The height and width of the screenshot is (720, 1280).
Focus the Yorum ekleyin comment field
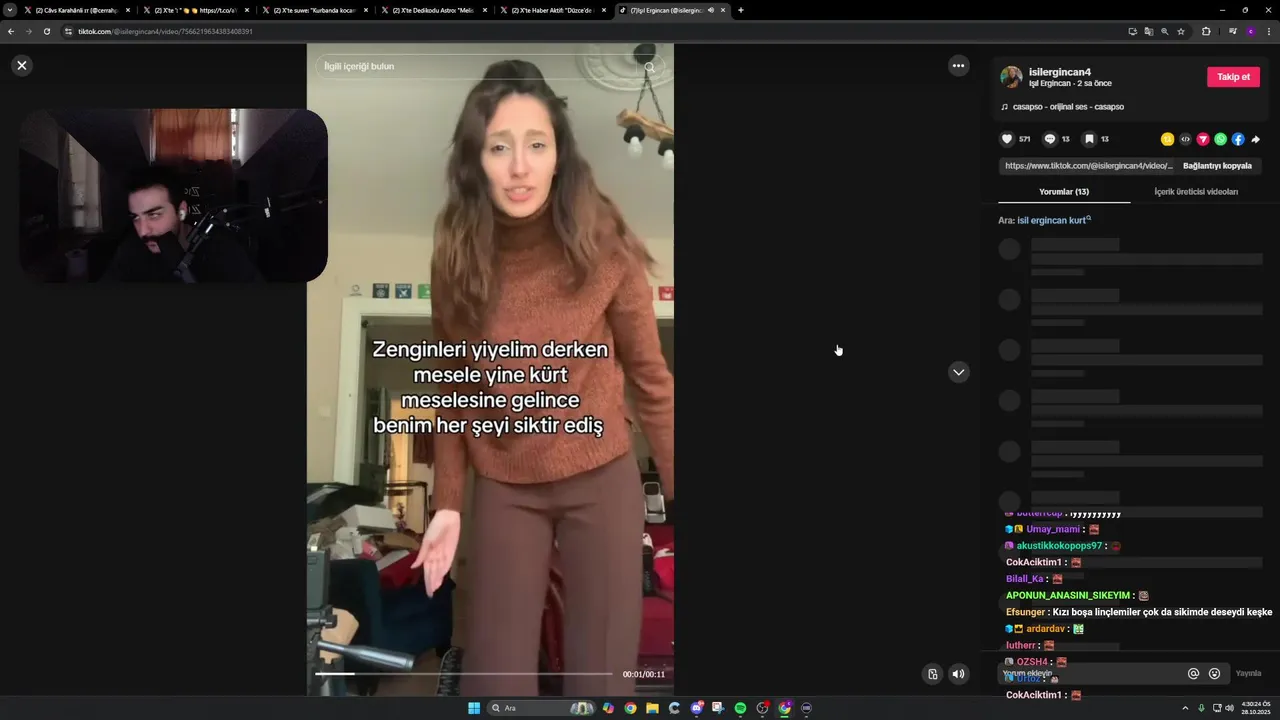[x=1090, y=674]
